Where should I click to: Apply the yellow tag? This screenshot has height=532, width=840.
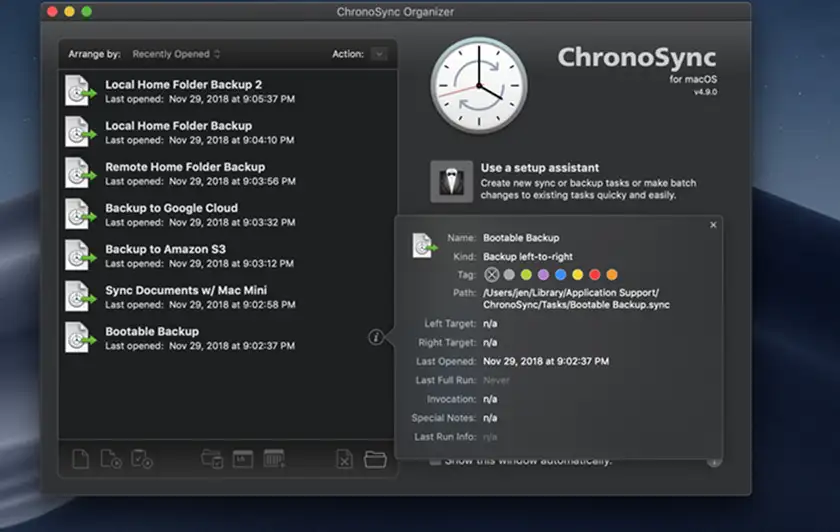coord(578,275)
